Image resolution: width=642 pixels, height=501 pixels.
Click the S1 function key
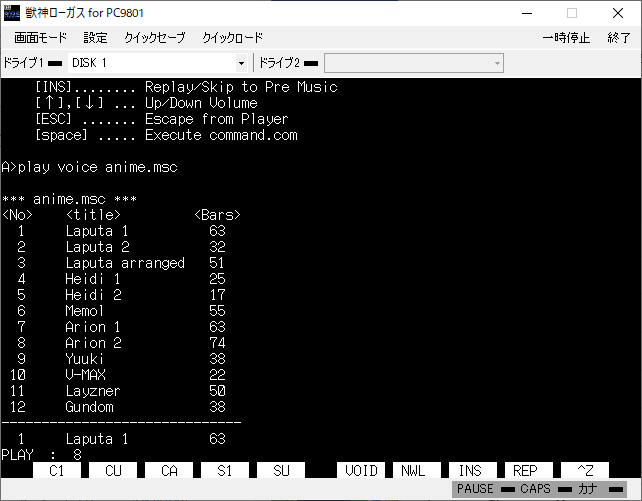click(225, 470)
